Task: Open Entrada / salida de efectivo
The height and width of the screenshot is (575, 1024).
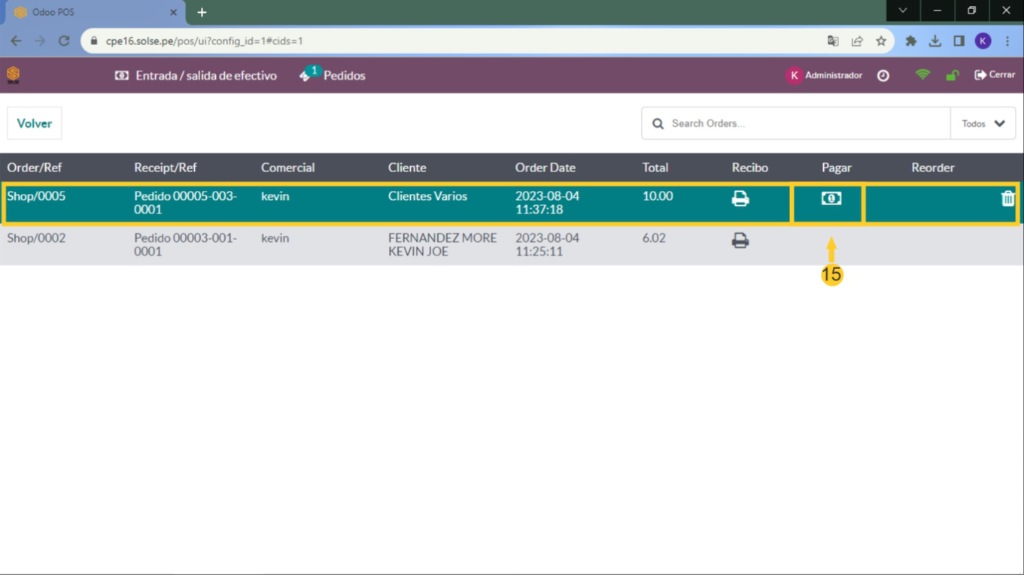Action: tap(196, 75)
